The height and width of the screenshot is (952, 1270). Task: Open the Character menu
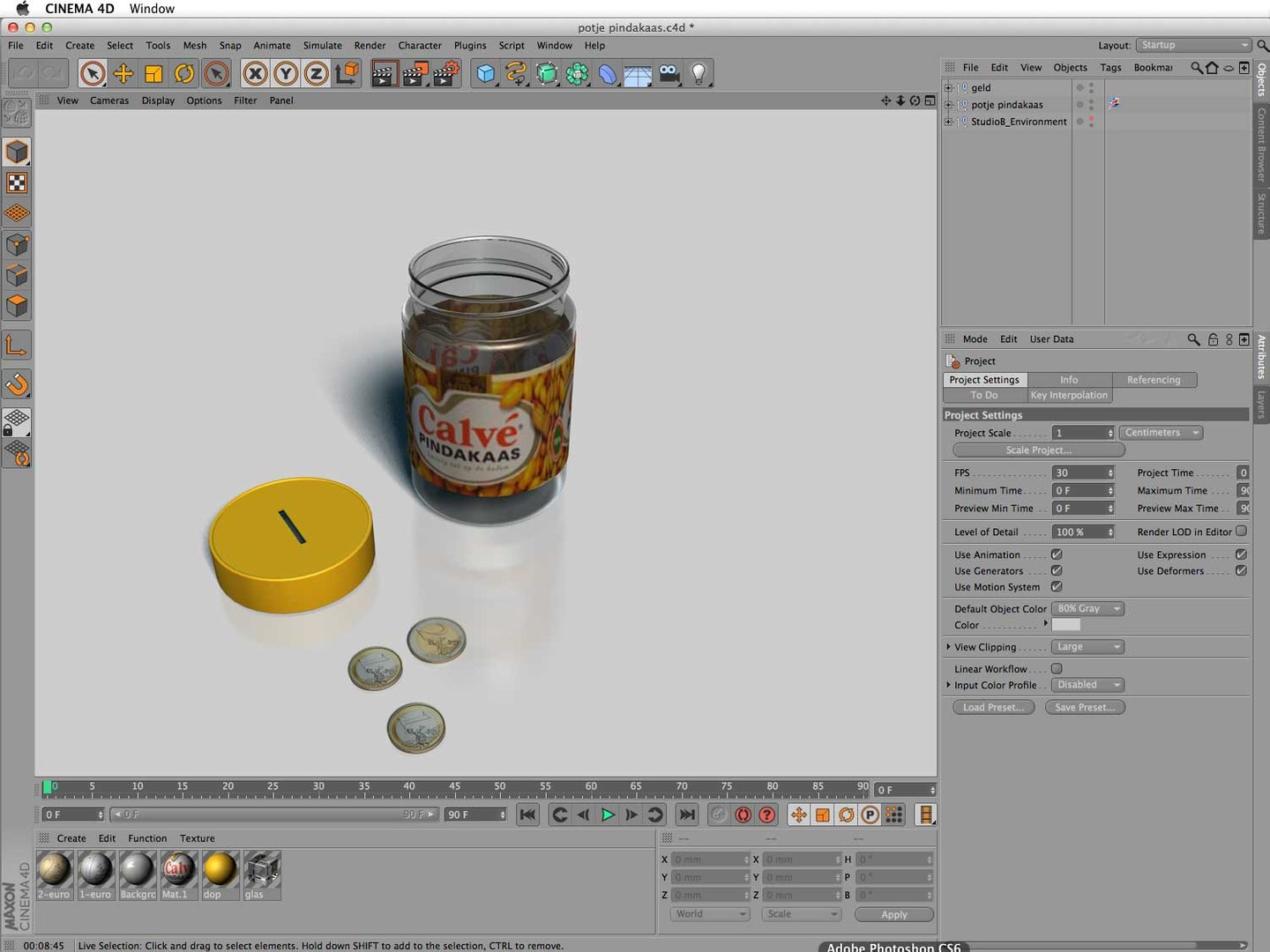click(x=420, y=45)
